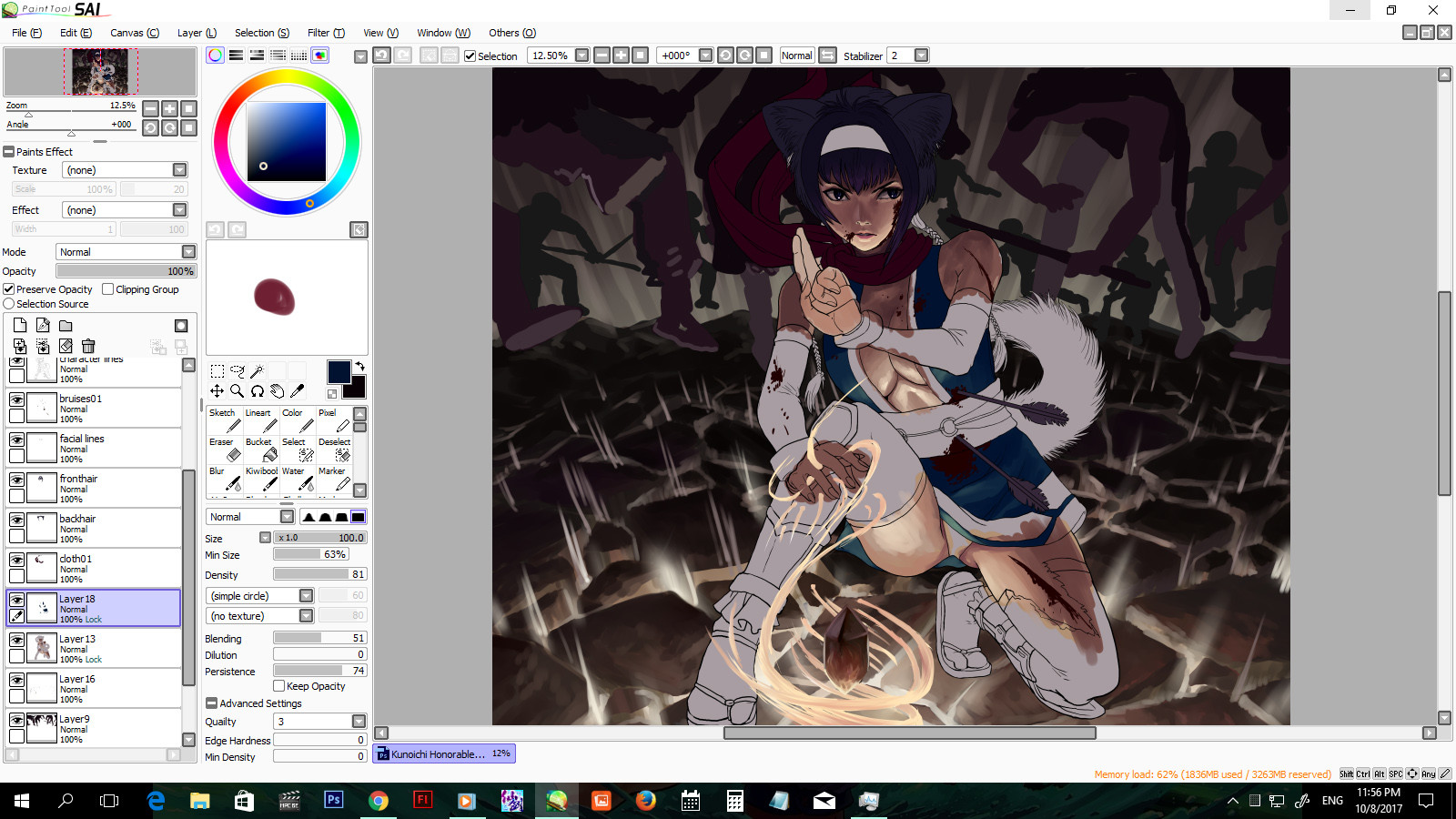Choose the Deselect pen tool
Screen dimensions: 1456x819
pos(334,450)
